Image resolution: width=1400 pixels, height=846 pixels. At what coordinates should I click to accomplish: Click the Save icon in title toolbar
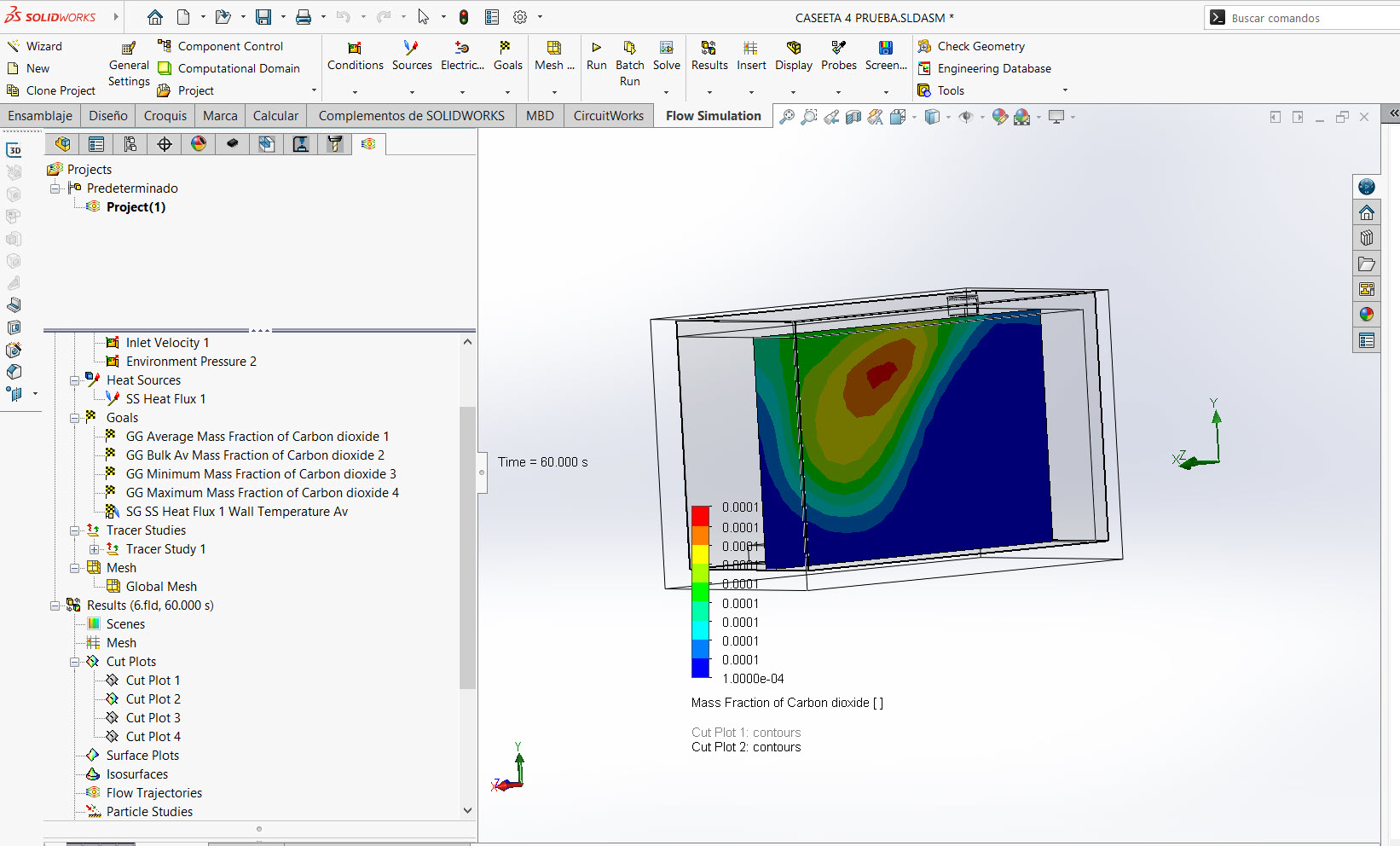263,17
